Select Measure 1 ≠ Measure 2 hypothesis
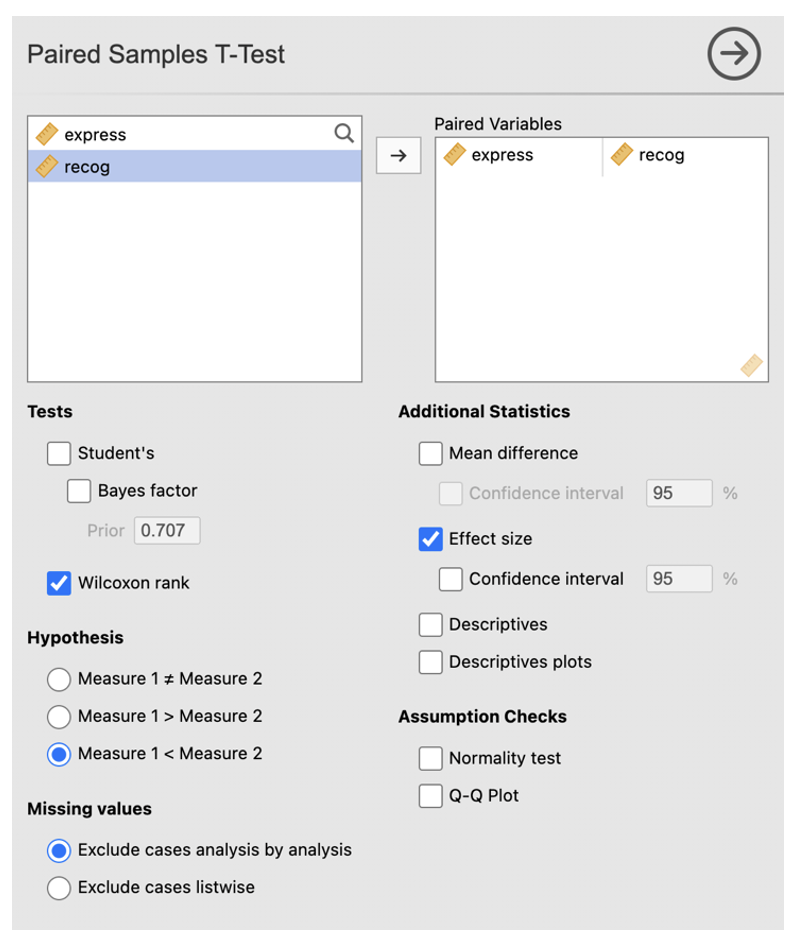 [59, 679]
